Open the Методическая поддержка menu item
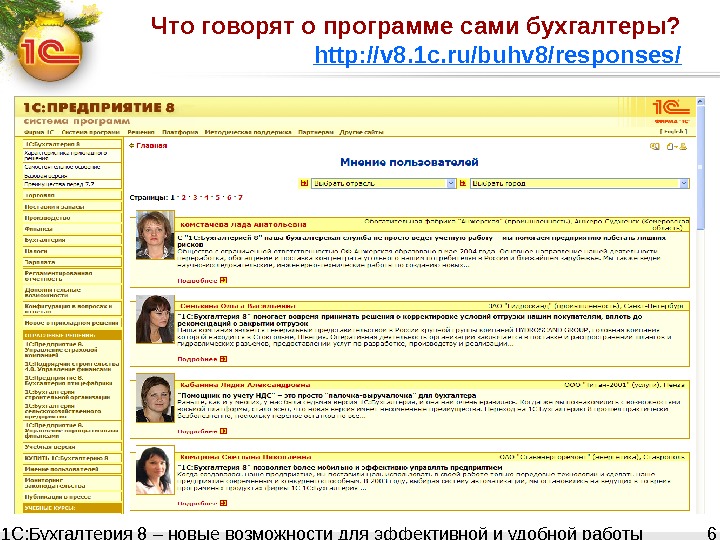Image resolution: width=720 pixels, height=540 pixels. 248,132
